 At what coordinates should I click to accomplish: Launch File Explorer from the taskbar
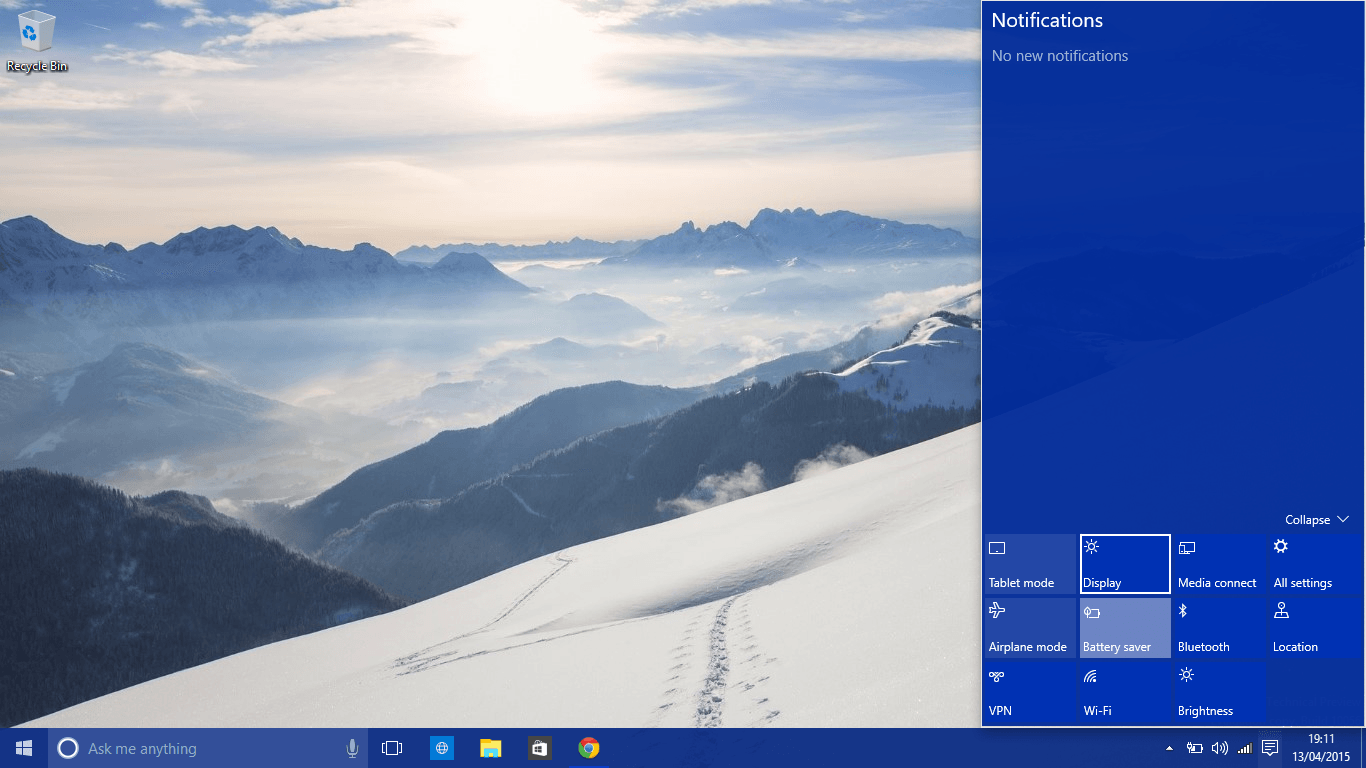[490, 748]
